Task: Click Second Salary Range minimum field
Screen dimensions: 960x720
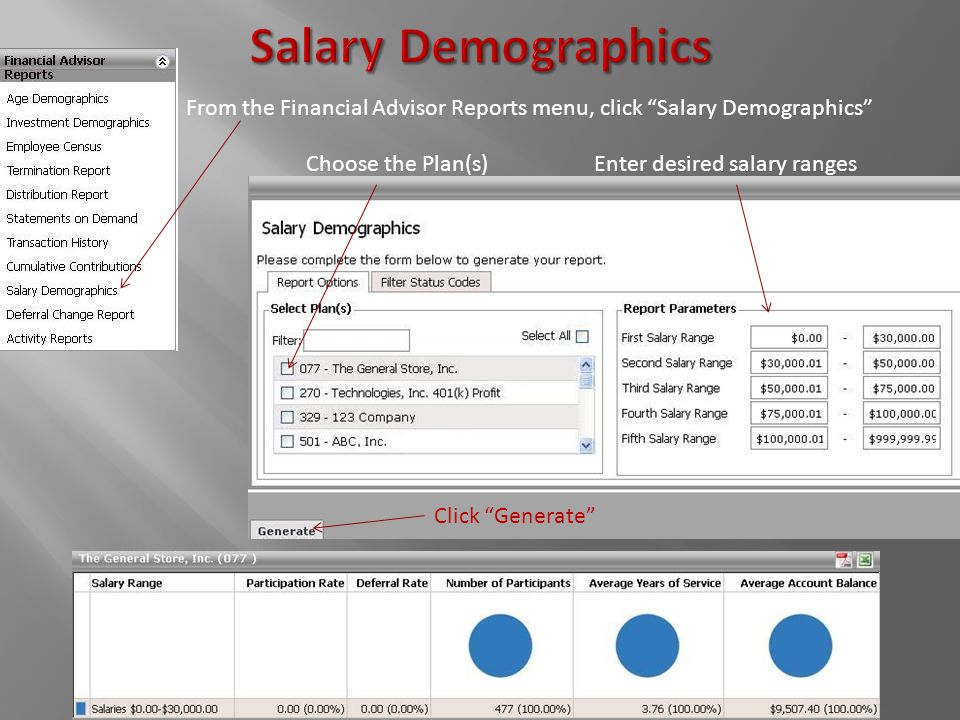Action: pos(789,362)
